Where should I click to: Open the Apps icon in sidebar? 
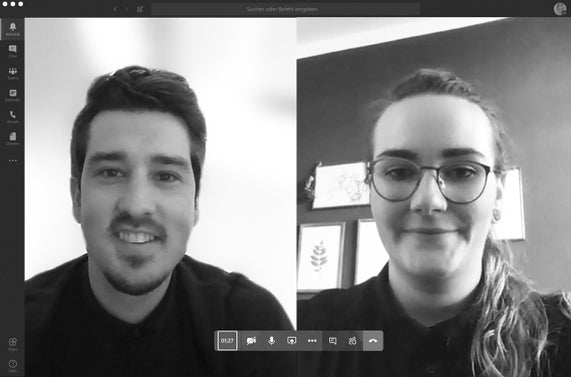12,344
